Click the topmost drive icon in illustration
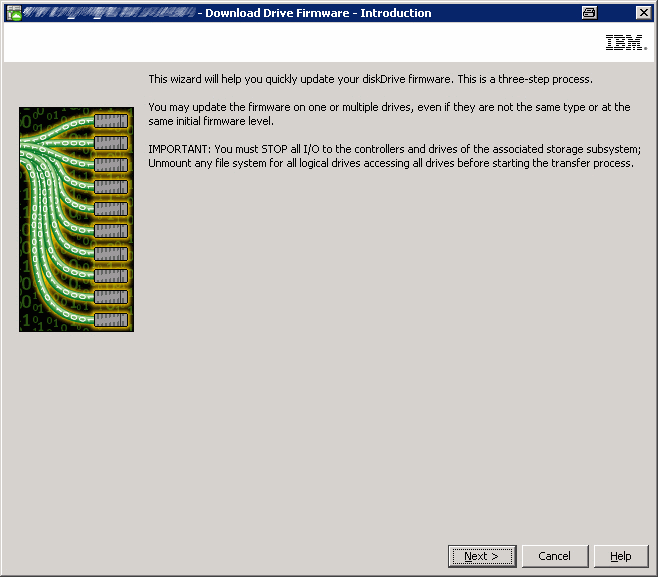658x577 pixels. point(111,121)
